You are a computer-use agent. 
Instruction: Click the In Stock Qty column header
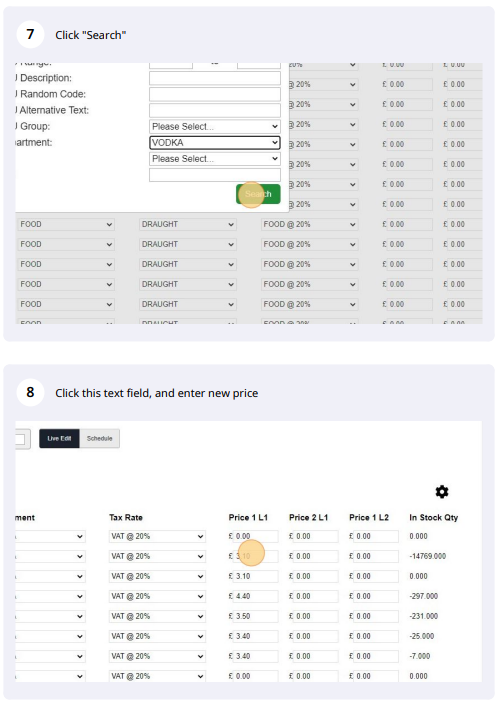pos(433,518)
